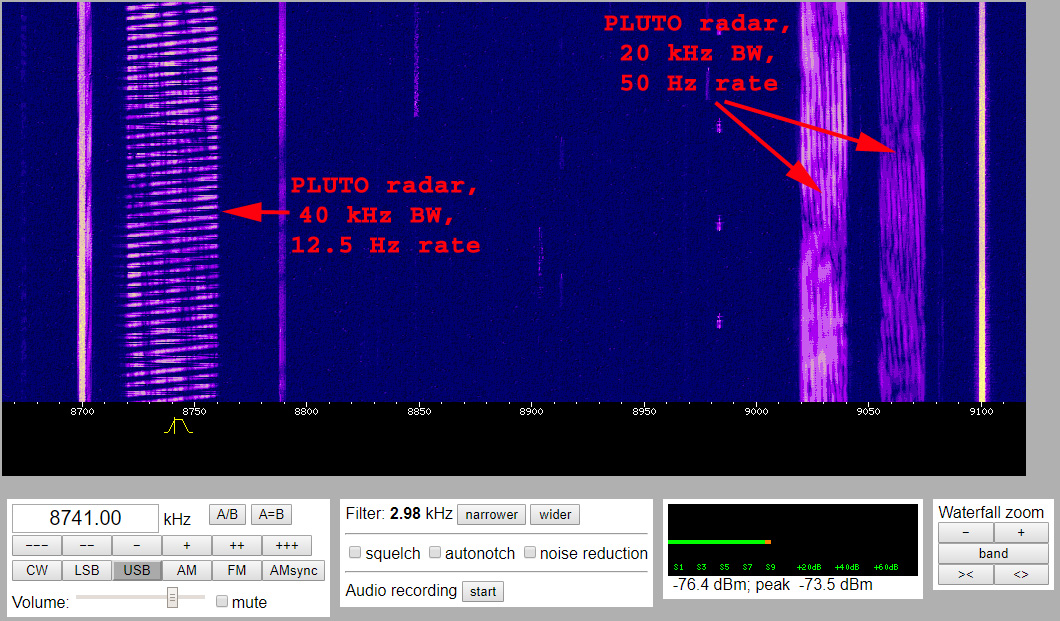Click the yellow passband filter marker on frequency scale

click(x=178, y=426)
